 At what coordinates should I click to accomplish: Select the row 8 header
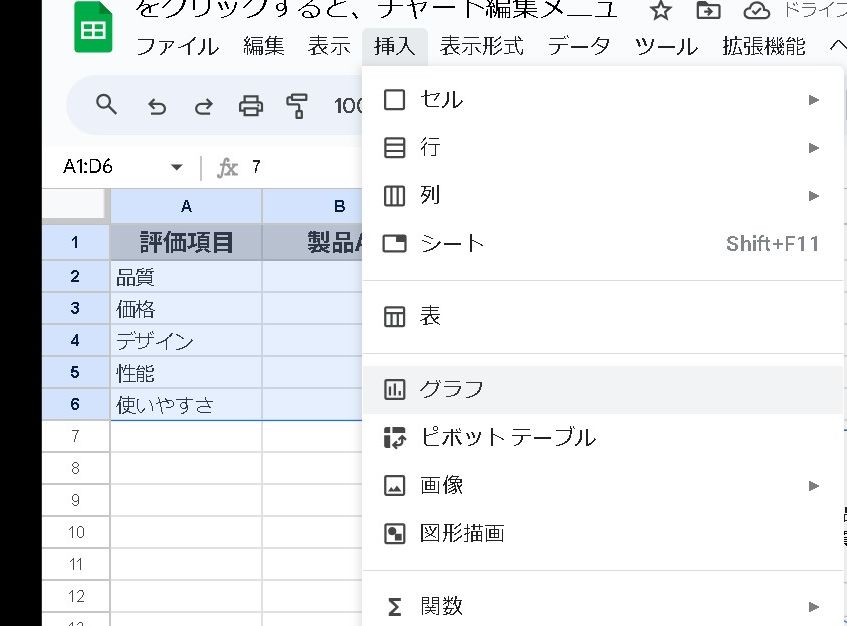[x=76, y=469]
